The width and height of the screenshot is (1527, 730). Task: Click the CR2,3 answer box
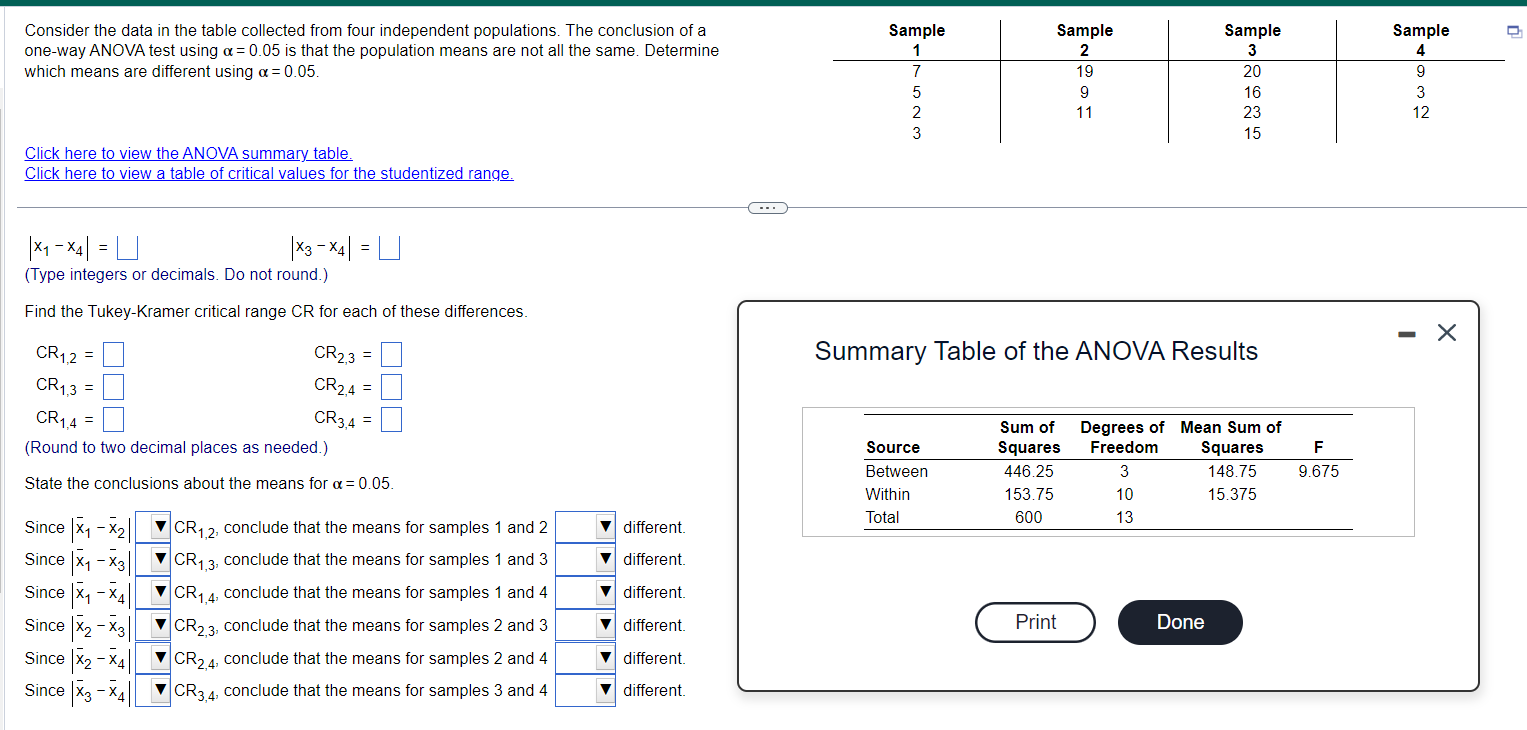(x=391, y=353)
